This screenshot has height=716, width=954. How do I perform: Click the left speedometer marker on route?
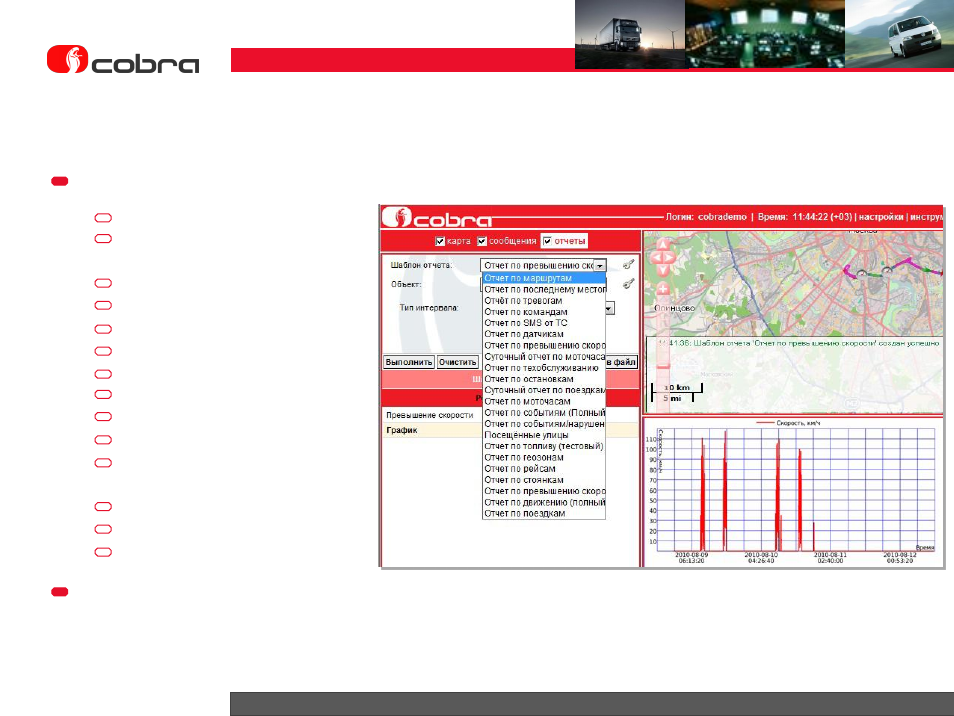[861, 273]
